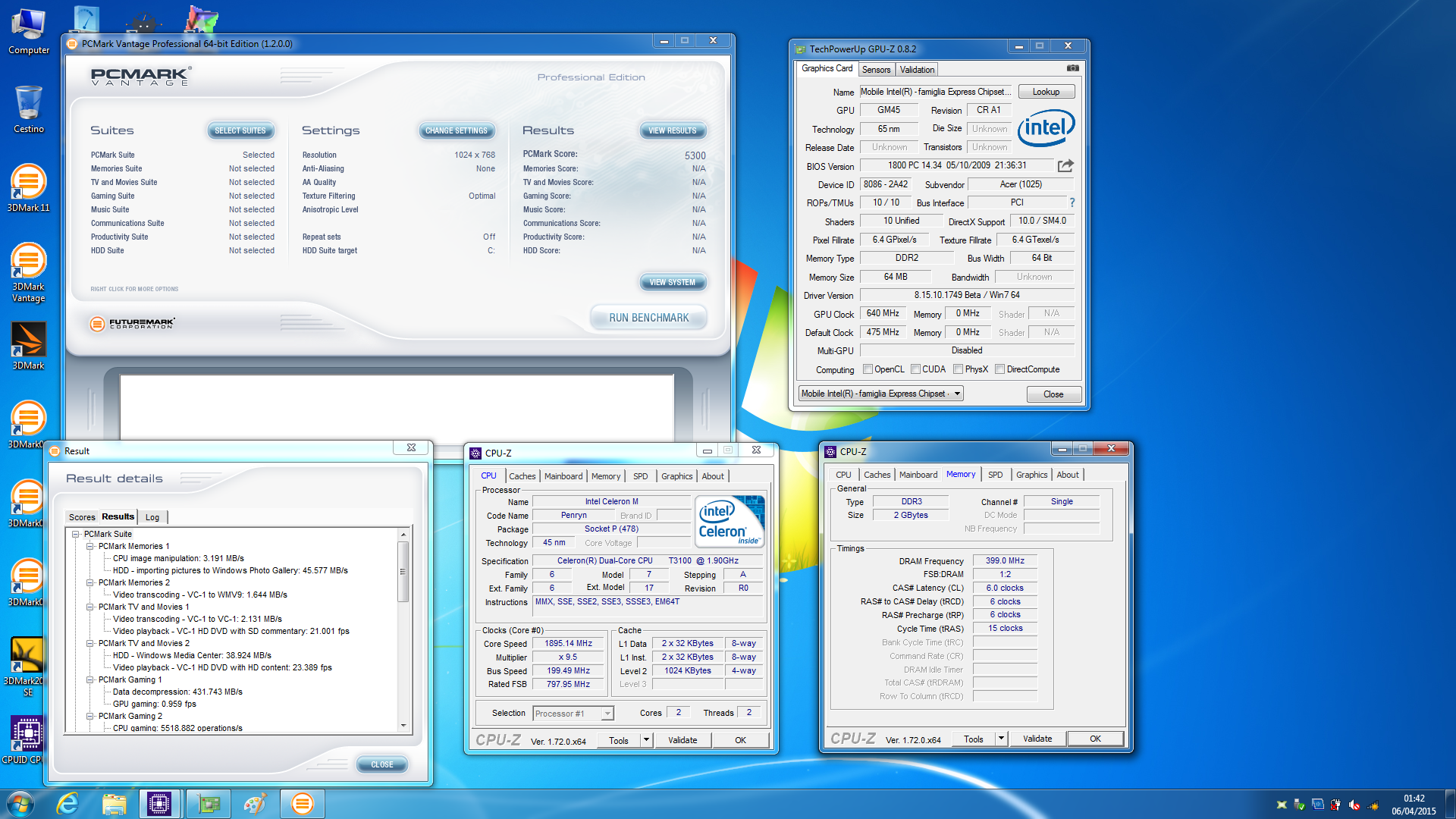
Task: Open the Windows Start button
Action: pos(20,804)
